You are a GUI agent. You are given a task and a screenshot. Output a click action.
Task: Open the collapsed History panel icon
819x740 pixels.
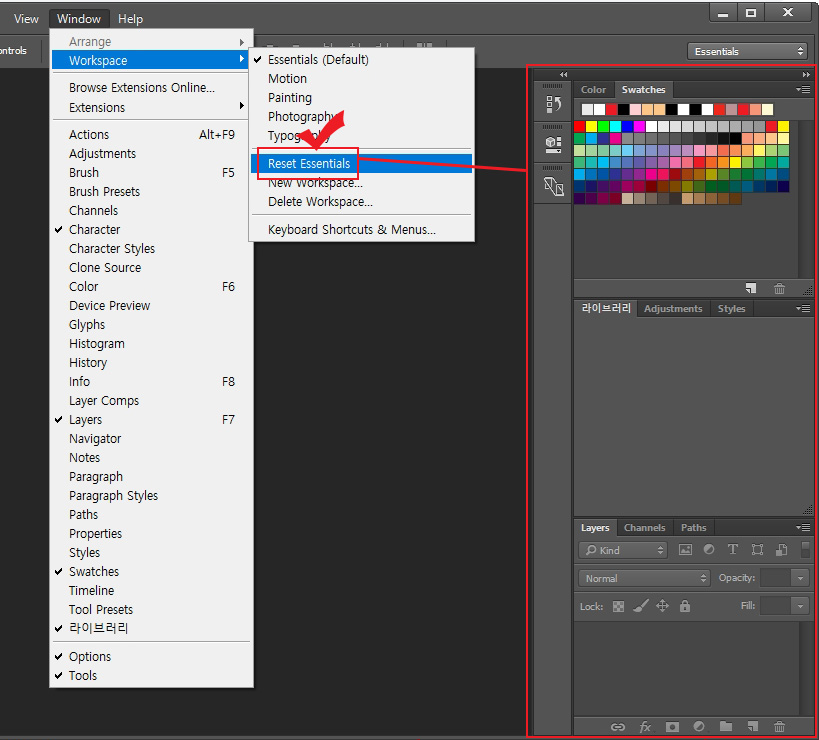click(x=553, y=104)
